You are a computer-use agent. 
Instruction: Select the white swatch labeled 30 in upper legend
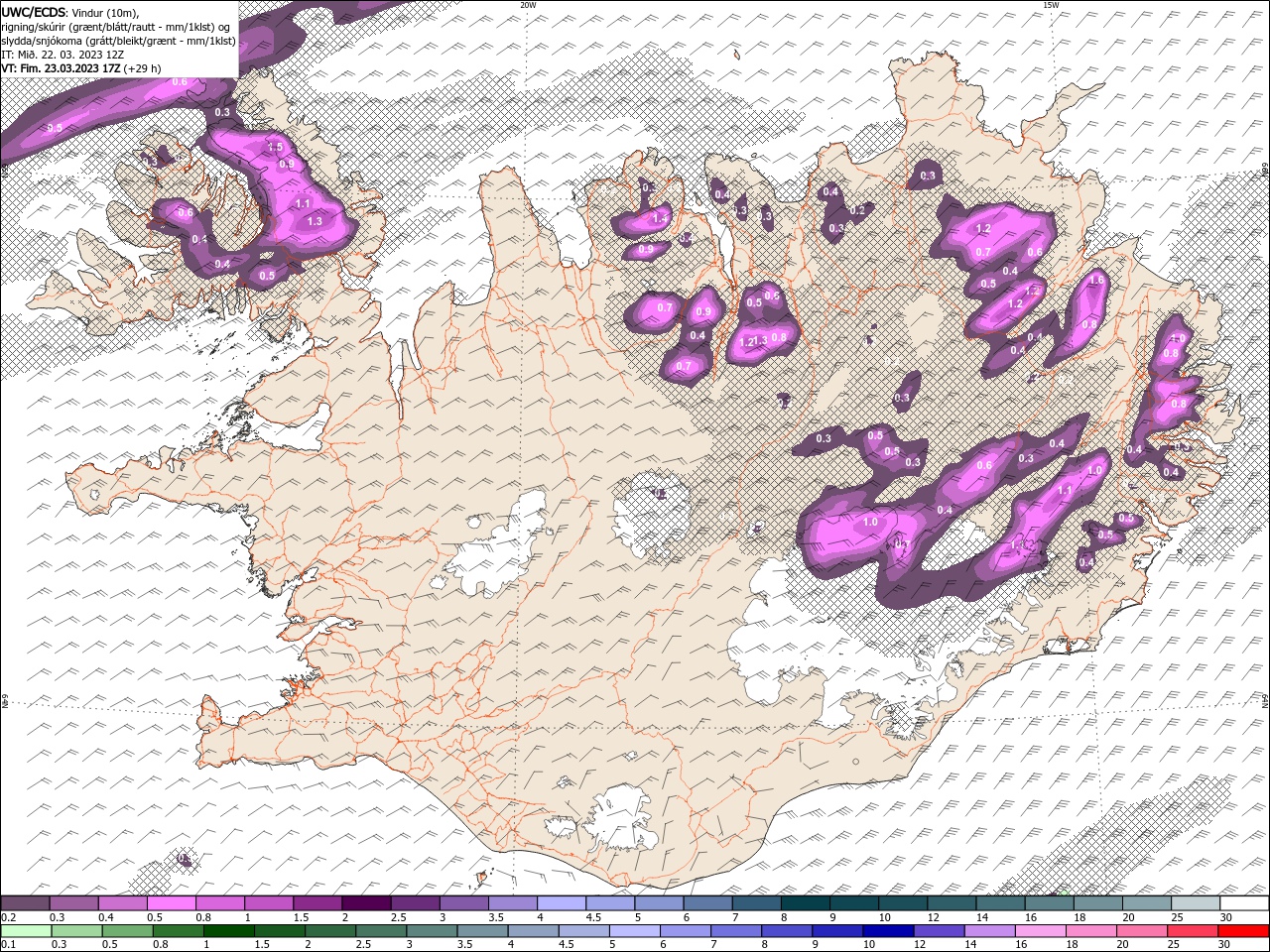1242,903
